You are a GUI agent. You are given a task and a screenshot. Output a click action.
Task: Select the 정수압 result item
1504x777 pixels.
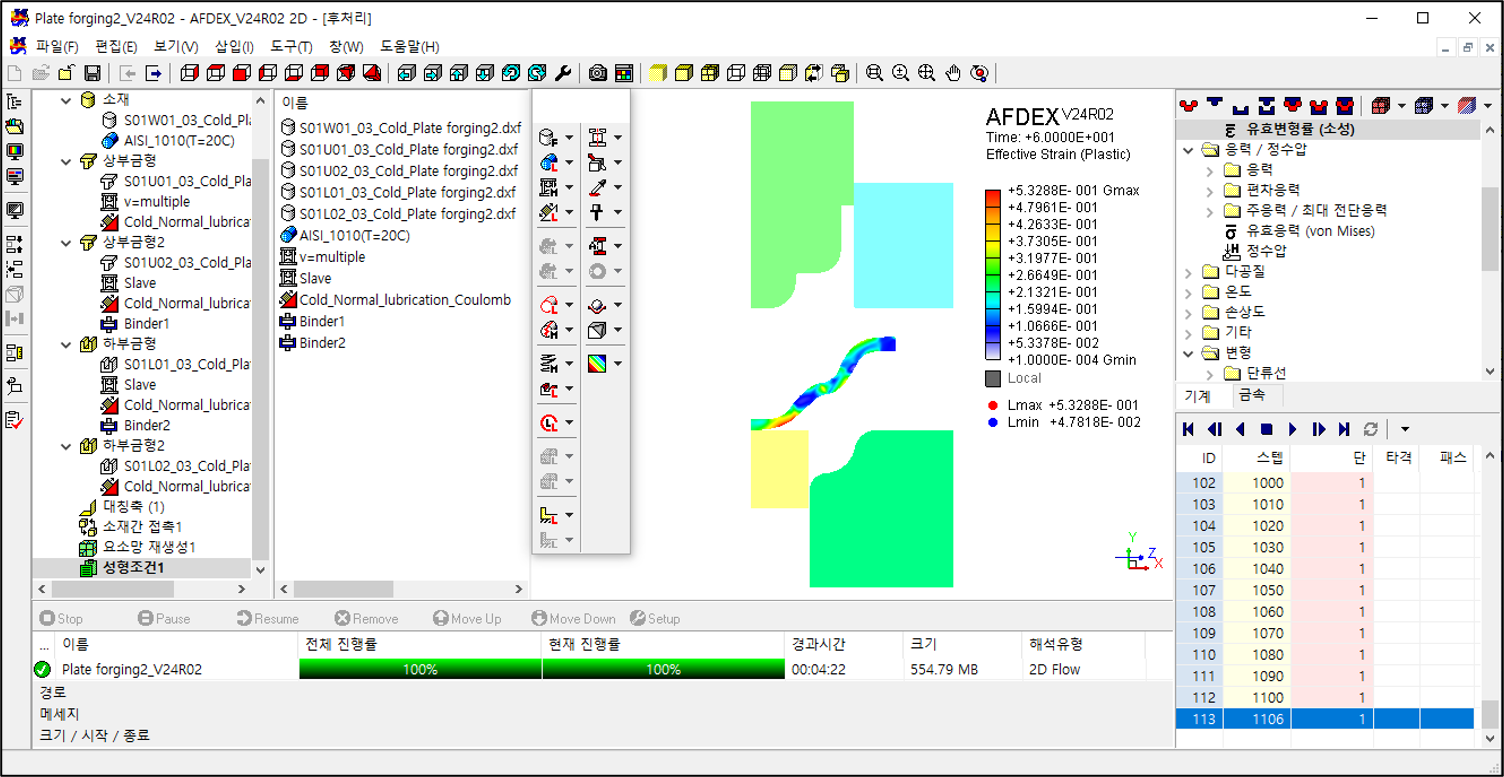pyautogui.click(x=1267, y=251)
